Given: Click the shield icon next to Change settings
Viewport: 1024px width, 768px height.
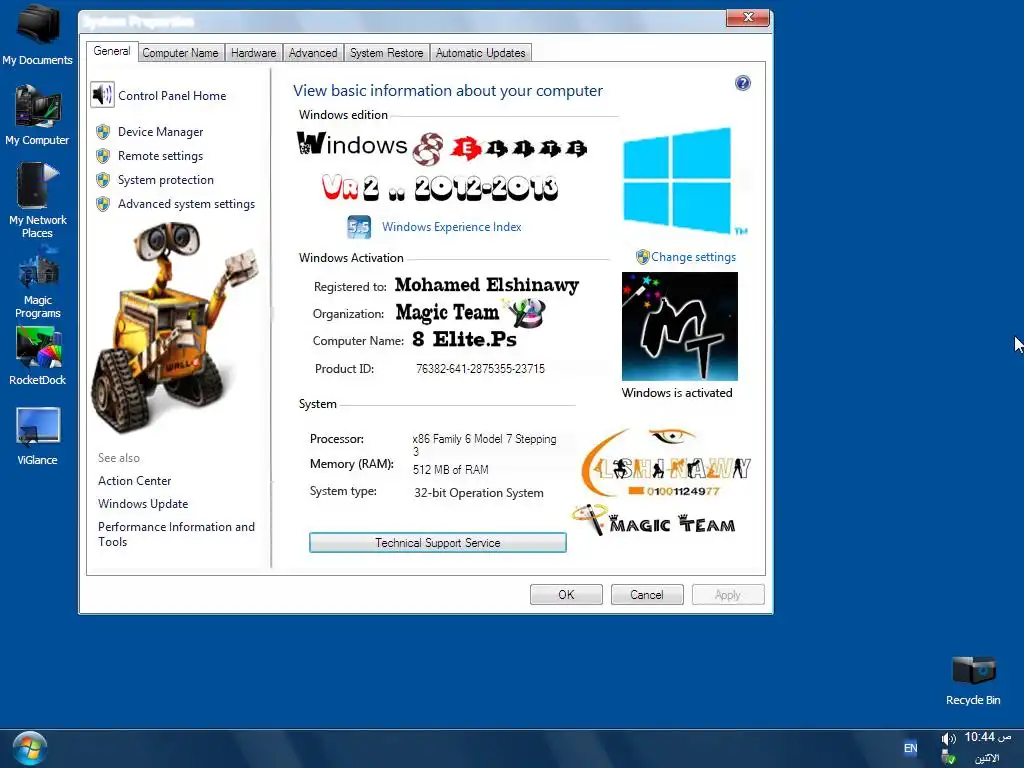Looking at the screenshot, I should point(643,257).
